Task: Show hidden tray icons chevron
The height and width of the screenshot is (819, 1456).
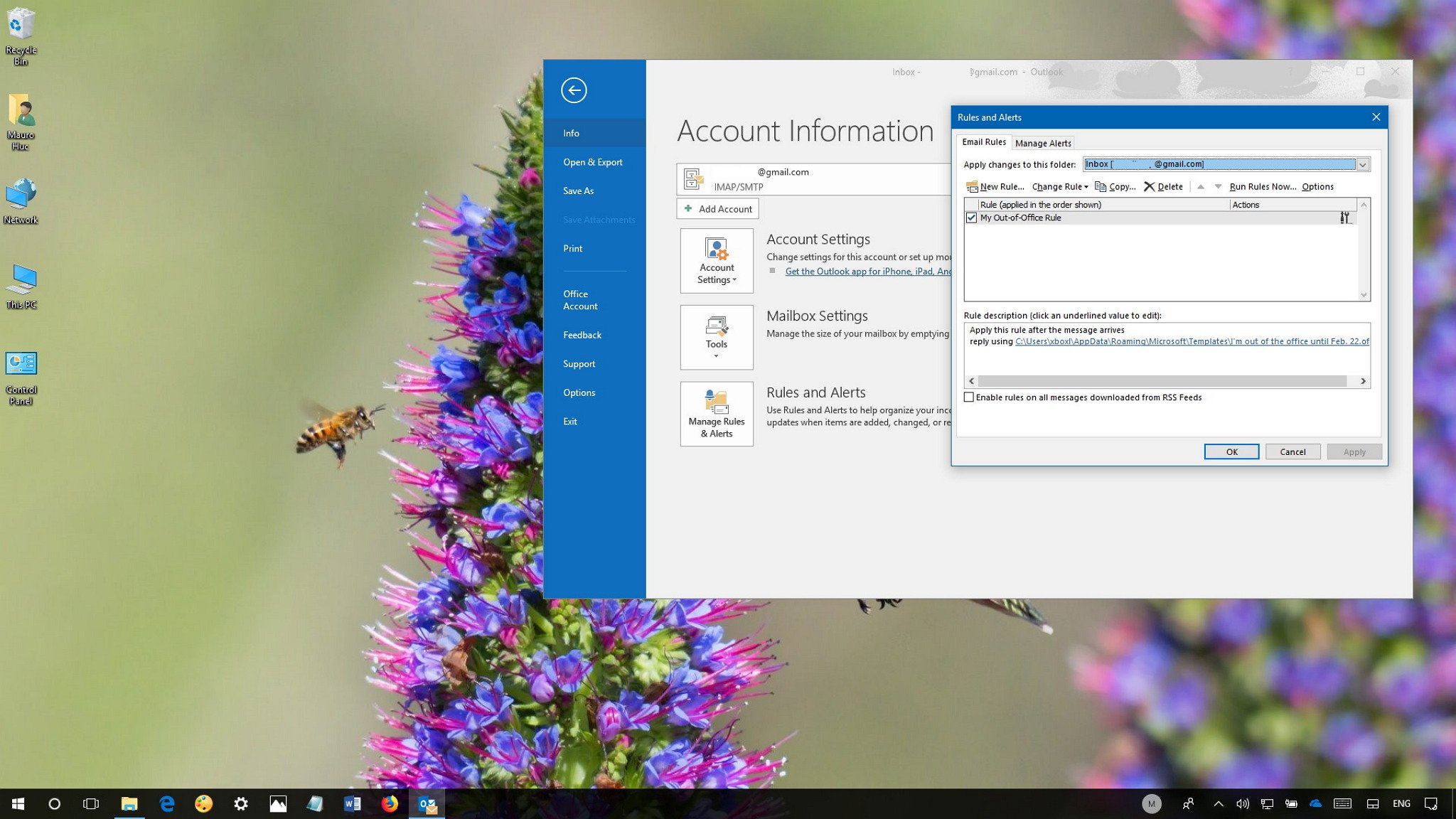Action: [x=1218, y=803]
